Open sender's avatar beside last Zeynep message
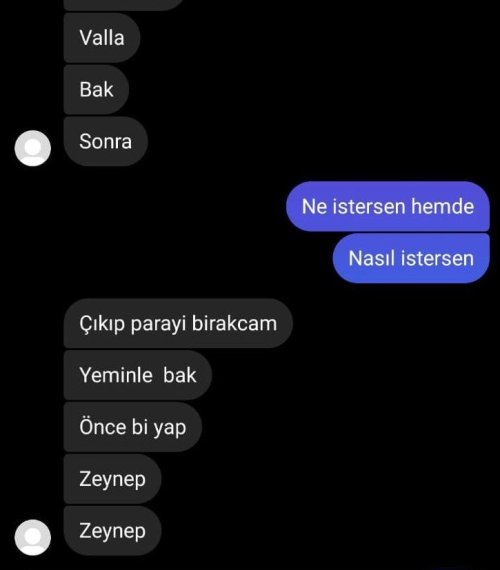 point(33,537)
